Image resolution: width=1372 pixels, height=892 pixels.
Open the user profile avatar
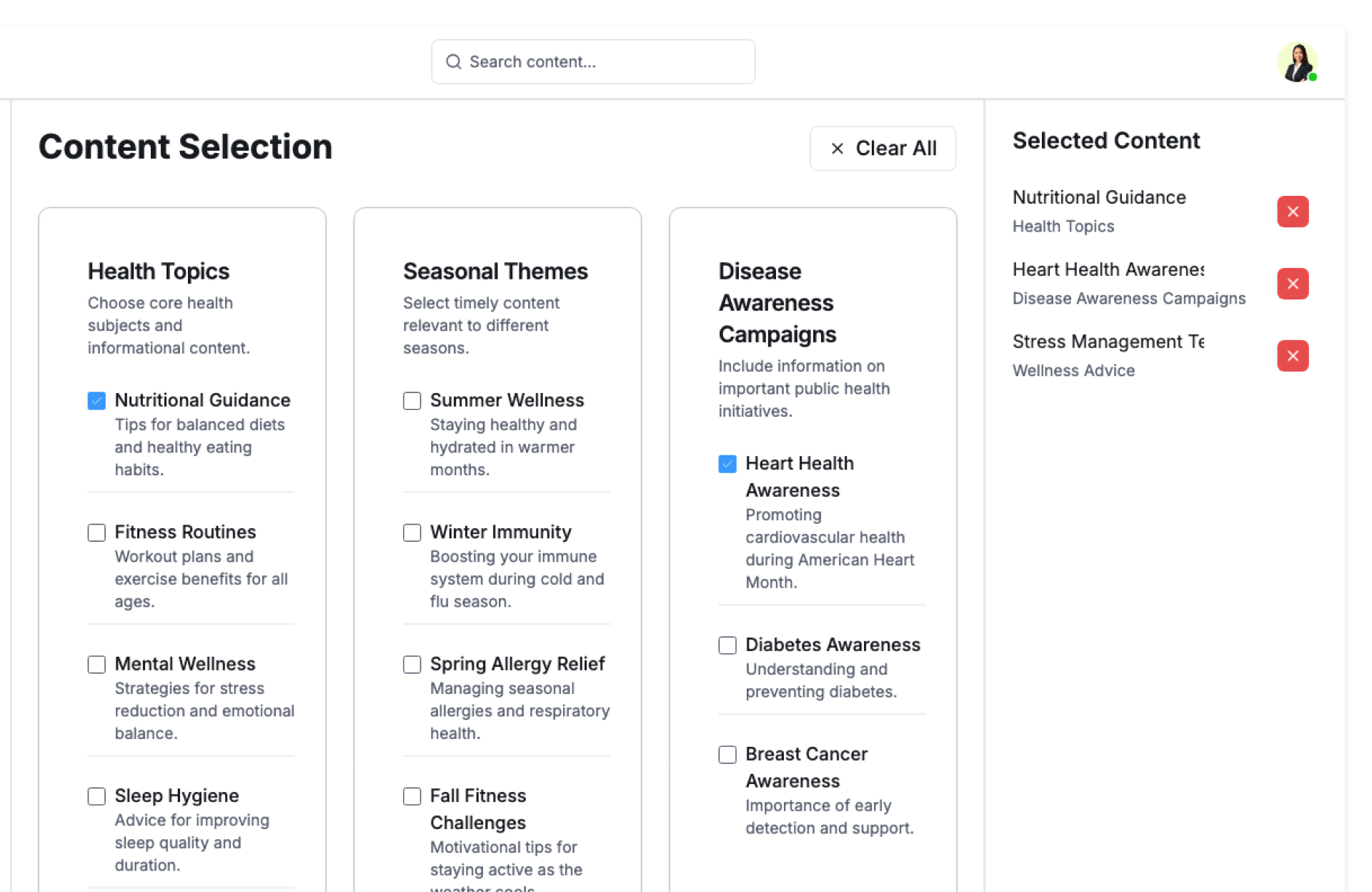[1296, 62]
